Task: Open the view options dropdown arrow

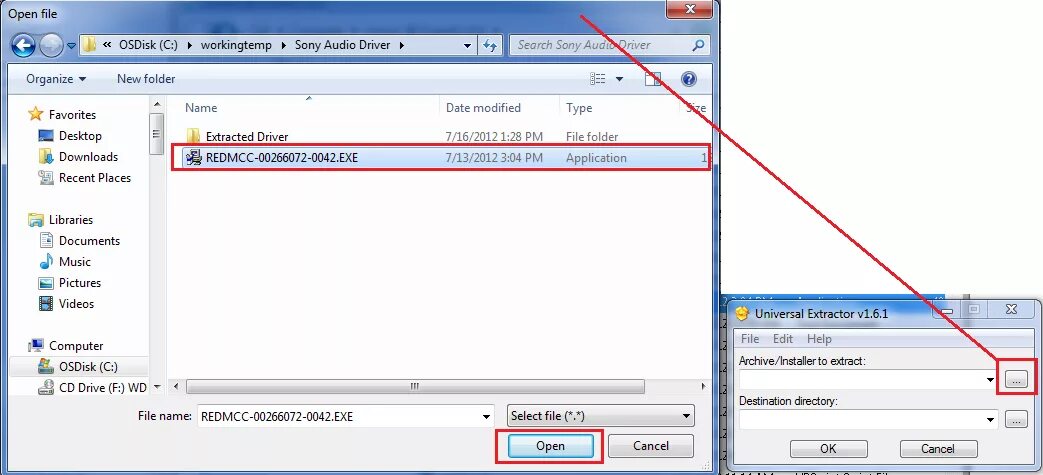Action: (x=619, y=79)
